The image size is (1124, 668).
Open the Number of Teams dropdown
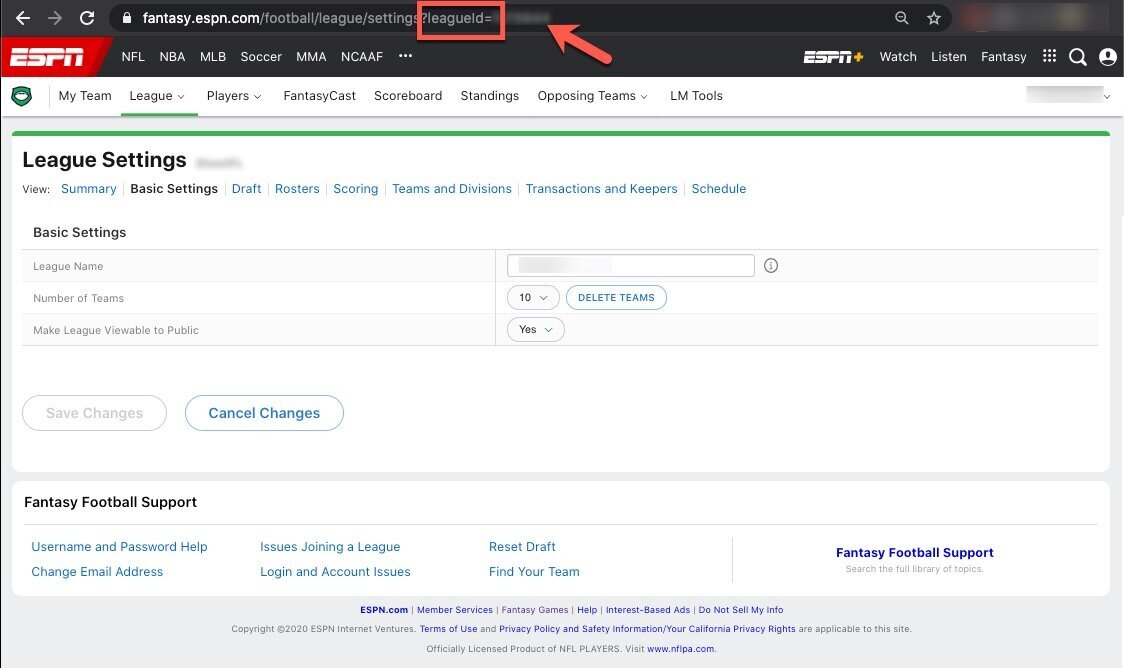pos(533,297)
